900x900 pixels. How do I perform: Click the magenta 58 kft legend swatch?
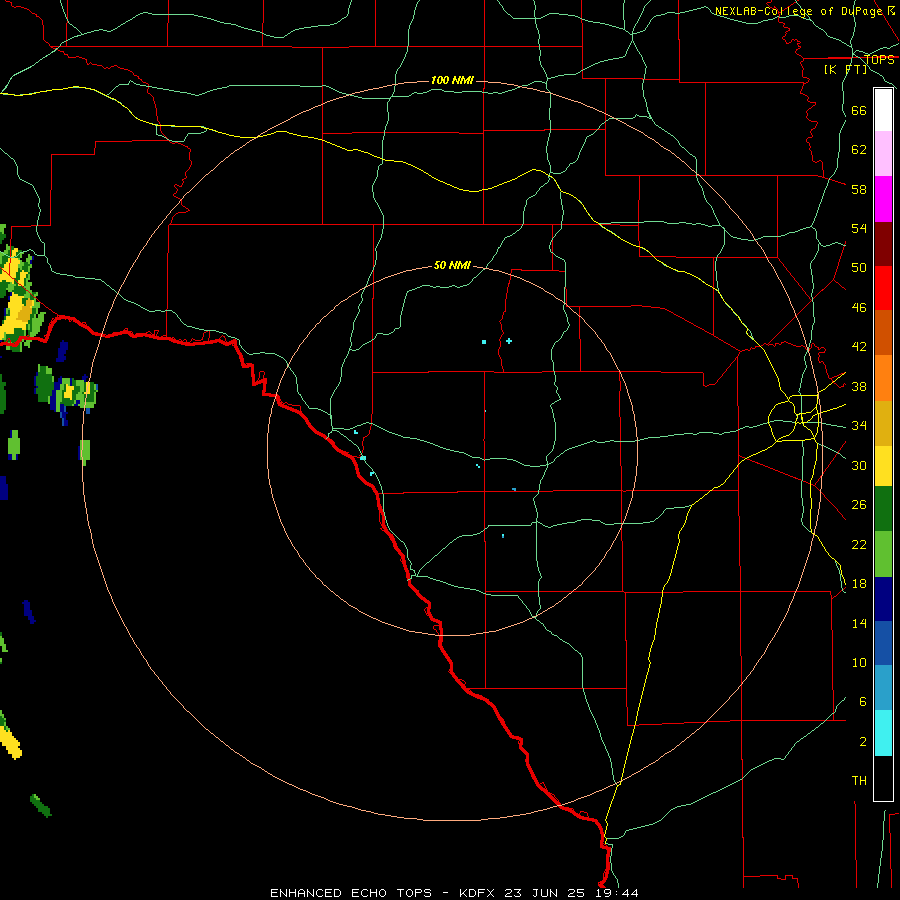883,199
